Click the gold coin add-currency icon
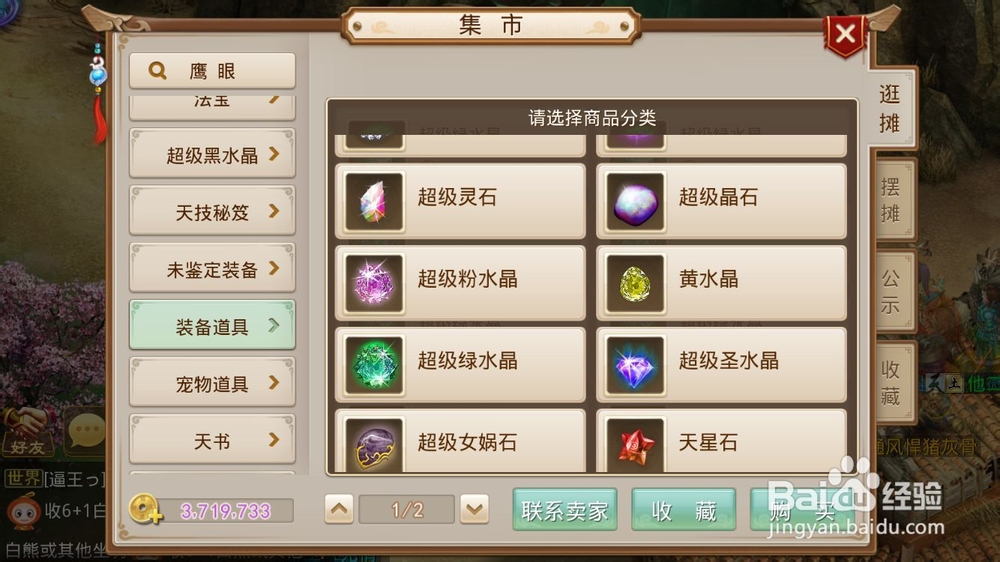 point(145,509)
